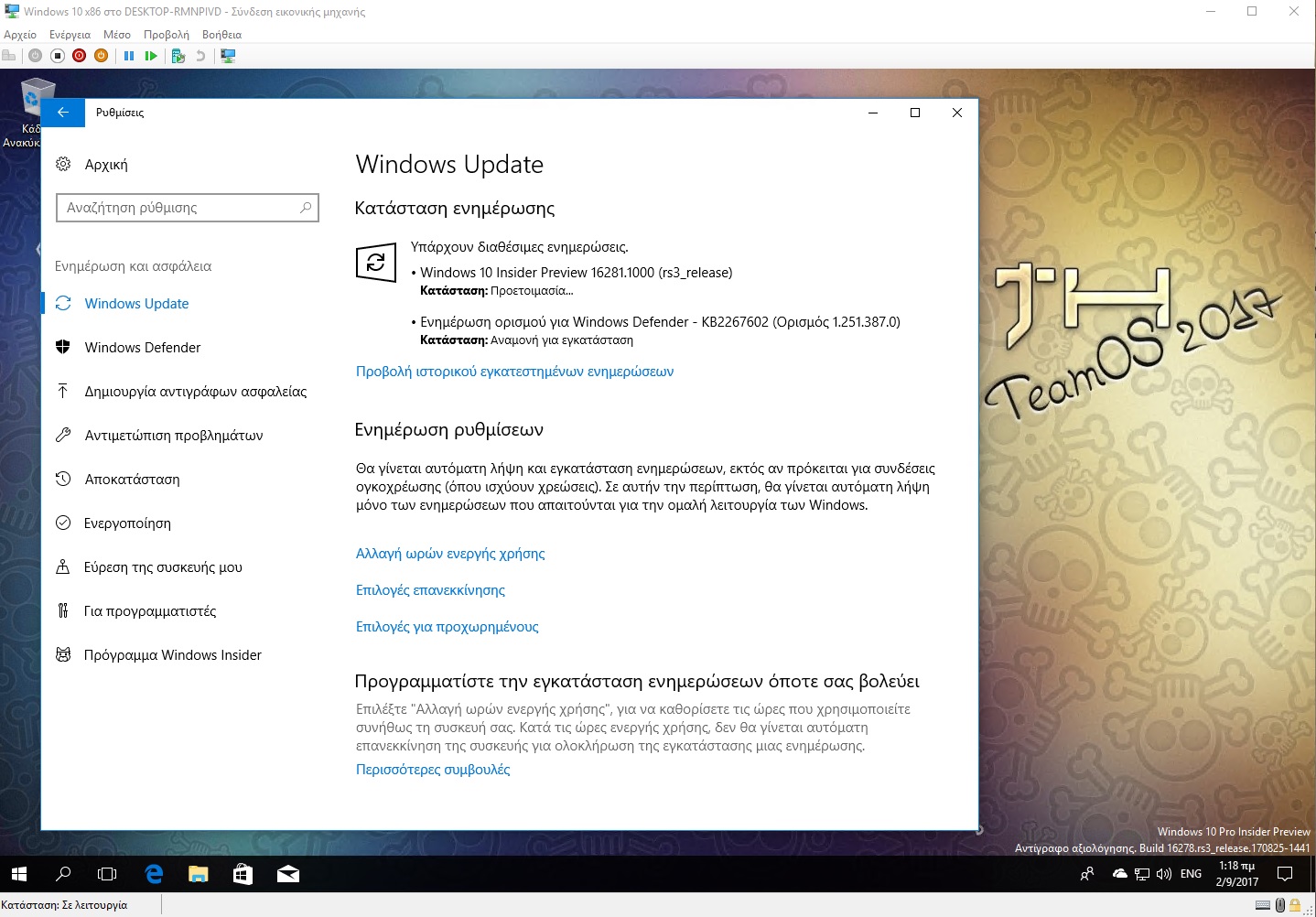
Task: Pause the virtual machine
Action: coord(129,56)
